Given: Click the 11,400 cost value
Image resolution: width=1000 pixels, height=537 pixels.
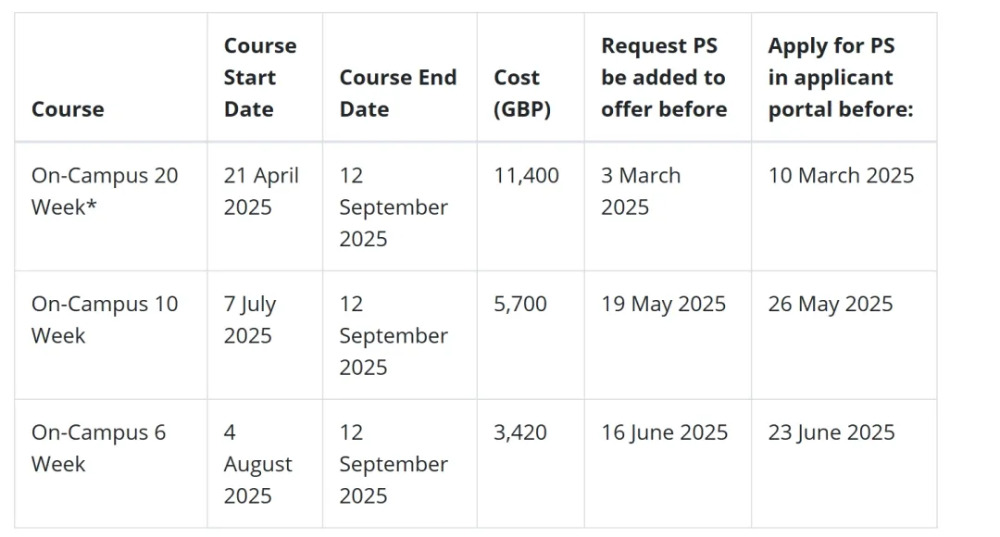Looking at the screenshot, I should coord(526,175).
